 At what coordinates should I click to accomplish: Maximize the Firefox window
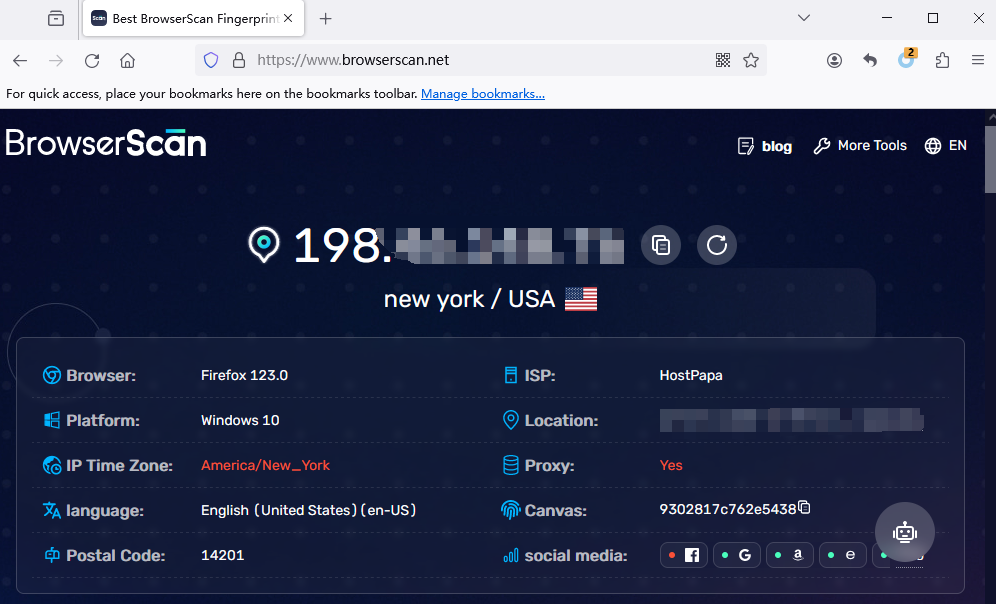[932, 18]
